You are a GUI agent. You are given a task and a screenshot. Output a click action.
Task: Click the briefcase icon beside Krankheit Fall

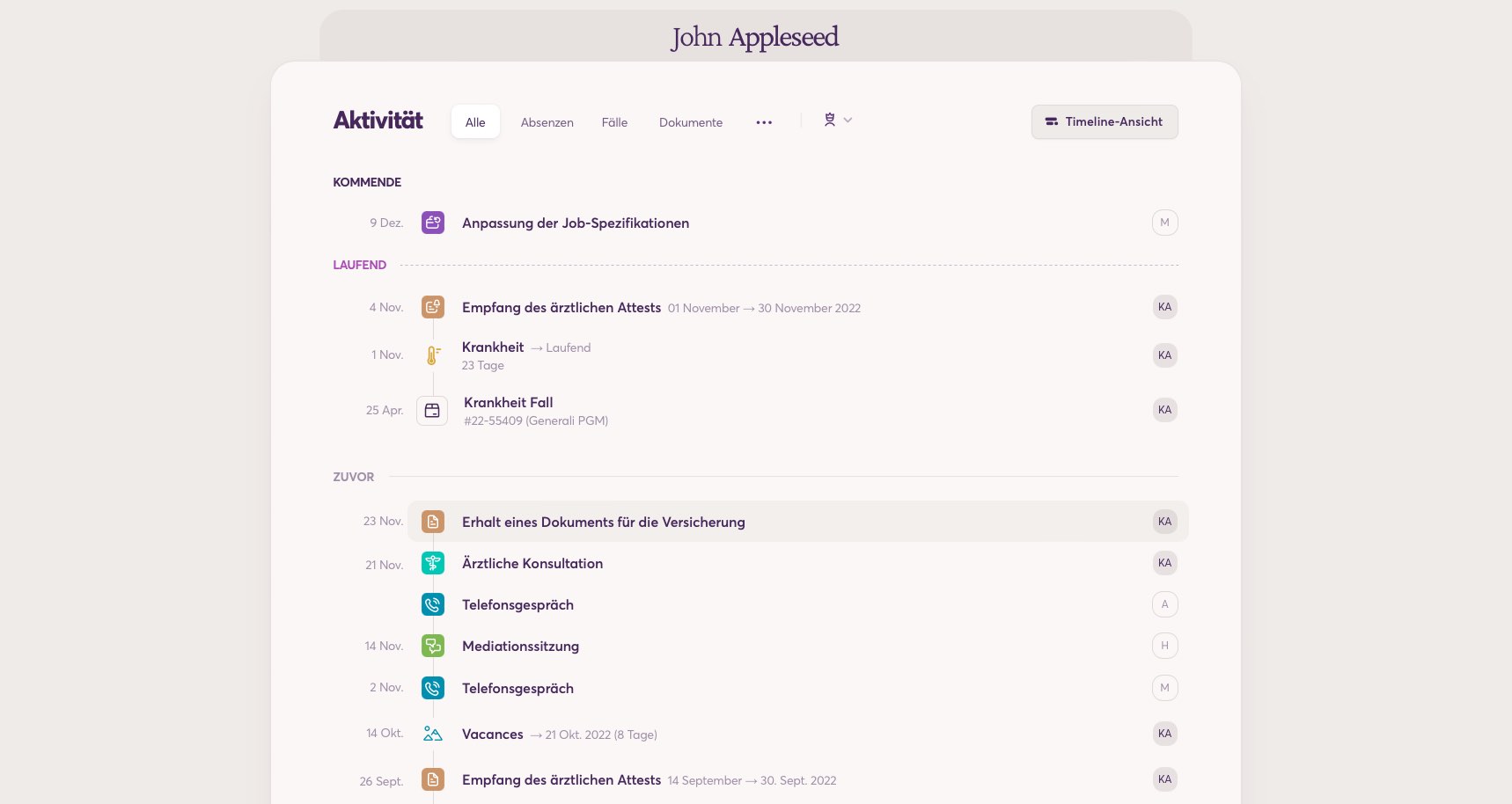pyautogui.click(x=432, y=411)
